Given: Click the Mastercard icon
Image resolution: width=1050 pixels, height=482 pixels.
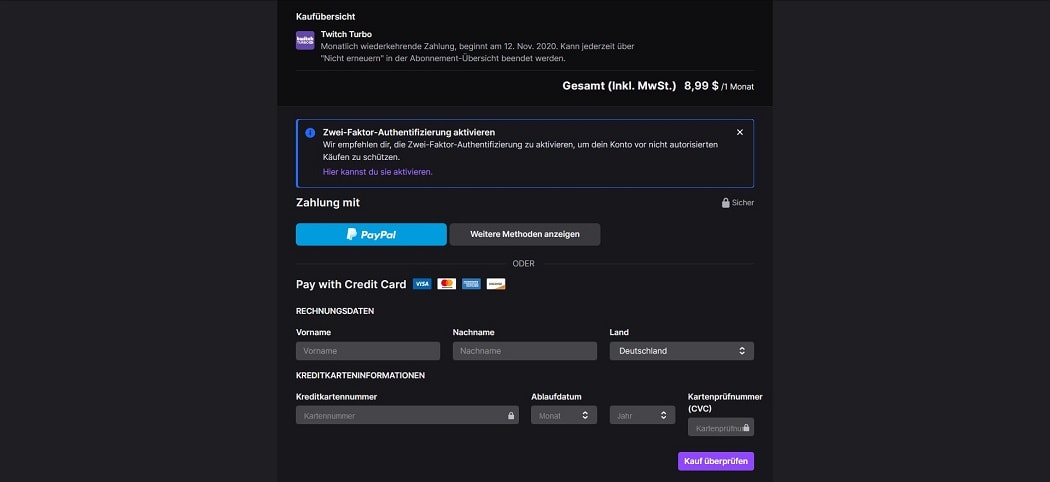Looking at the screenshot, I should point(447,284).
